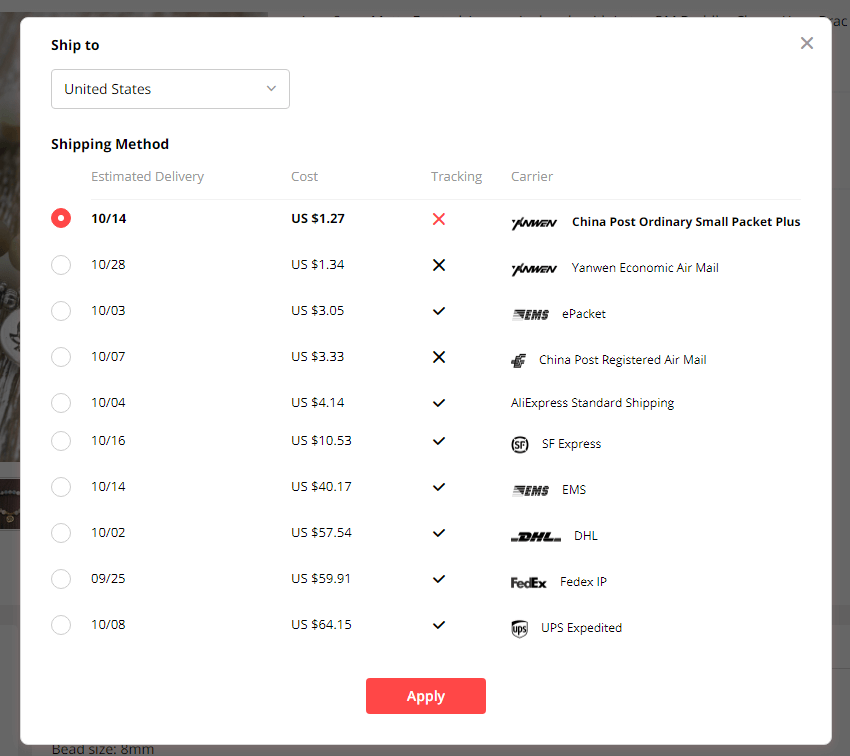Click the red no-tracking X icon
The width and height of the screenshot is (850, 756).
[438, 219]
